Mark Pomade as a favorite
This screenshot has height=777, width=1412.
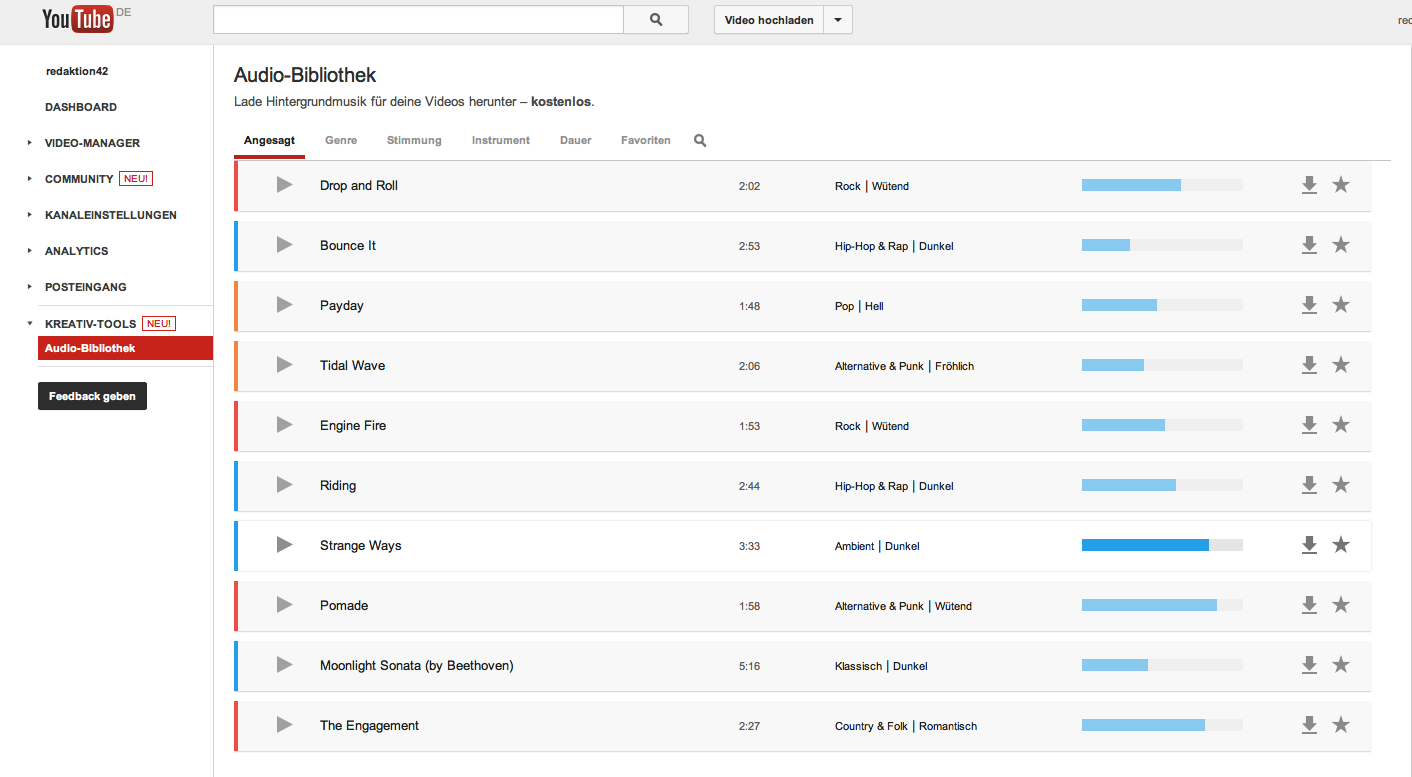click(1341, 605)
